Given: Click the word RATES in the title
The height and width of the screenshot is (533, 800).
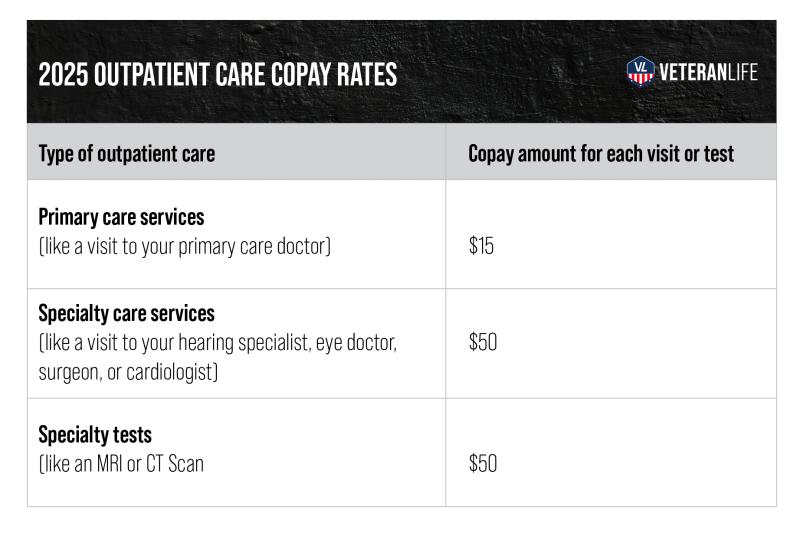Looking at the screenshot, I should point(367,74).
